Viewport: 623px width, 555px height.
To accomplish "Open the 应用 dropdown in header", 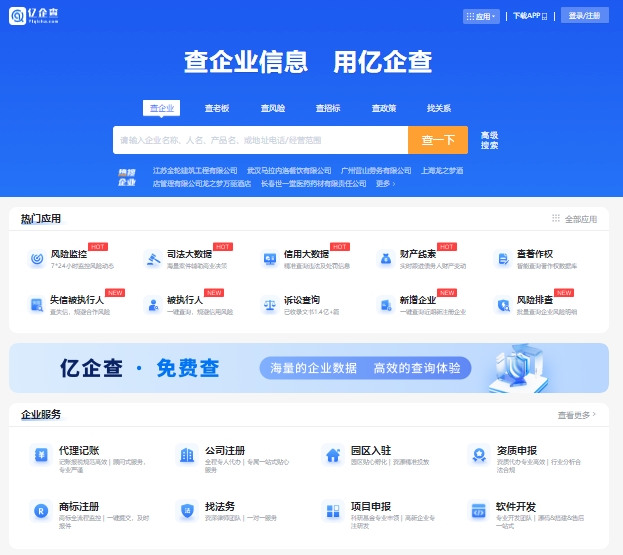I will 481,16.
